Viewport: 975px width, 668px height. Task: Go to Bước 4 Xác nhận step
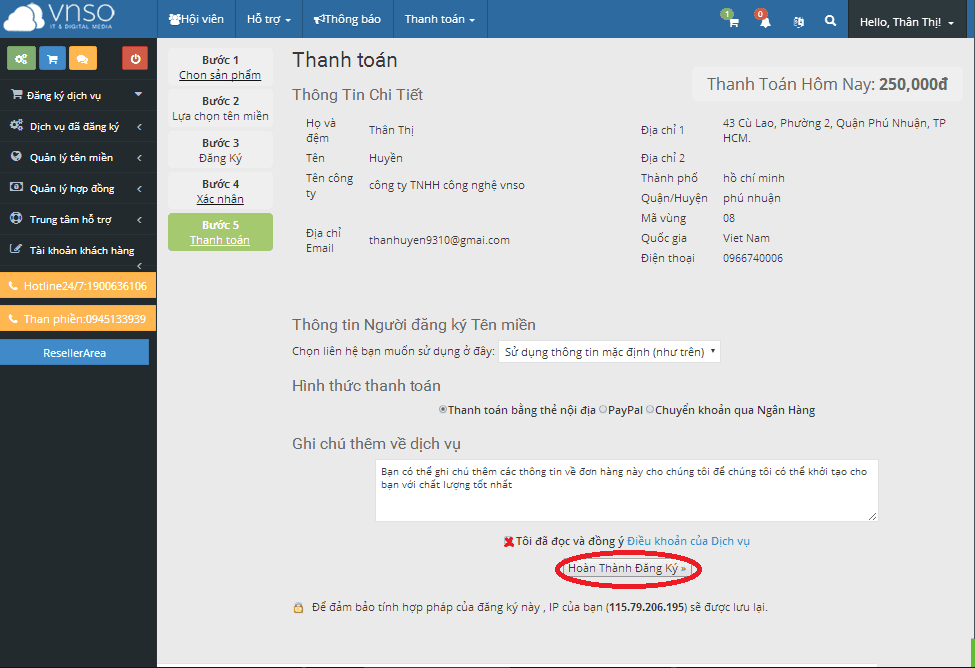click(220, 191)
